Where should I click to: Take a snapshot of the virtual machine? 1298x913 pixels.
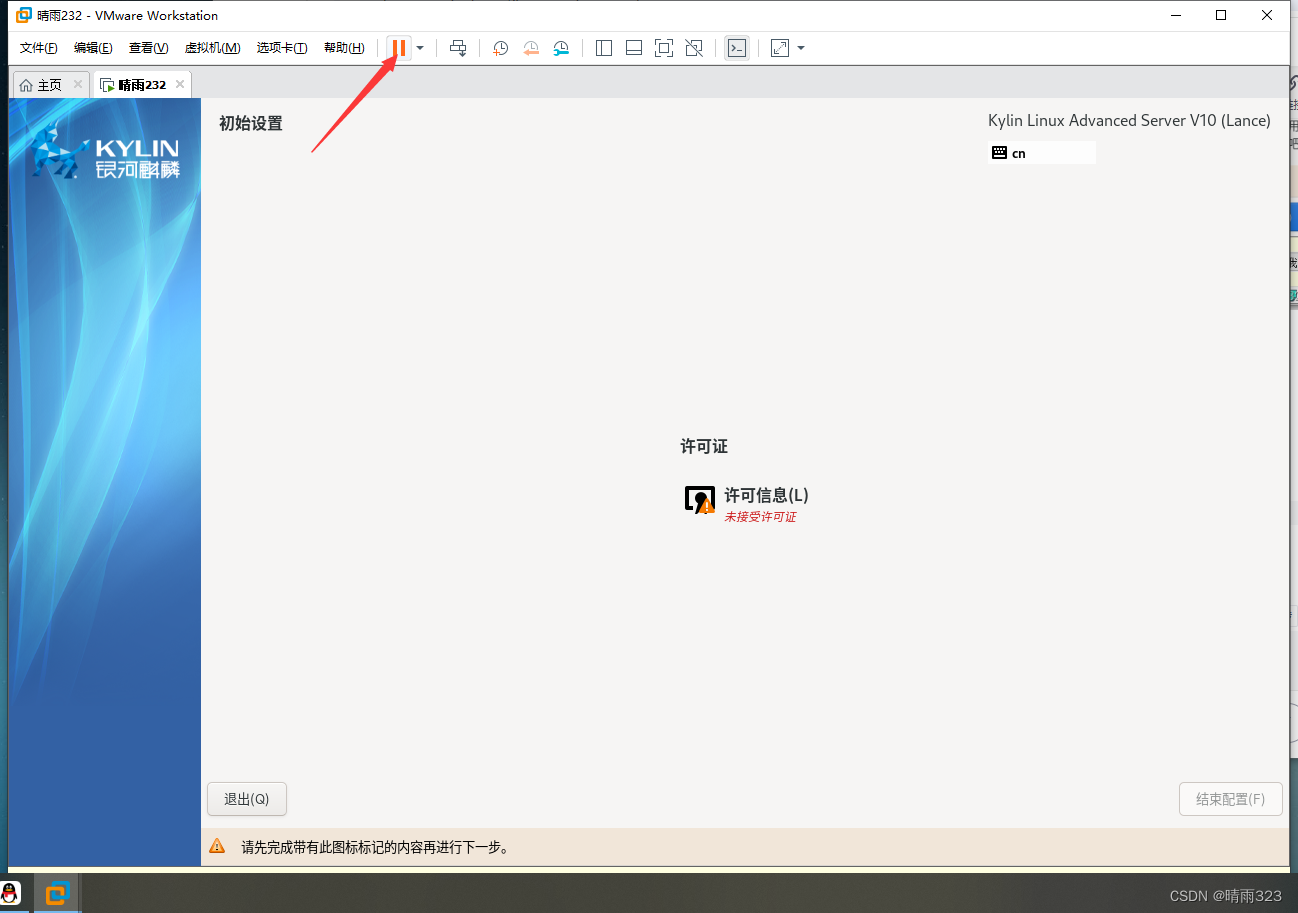click(501, 48)
